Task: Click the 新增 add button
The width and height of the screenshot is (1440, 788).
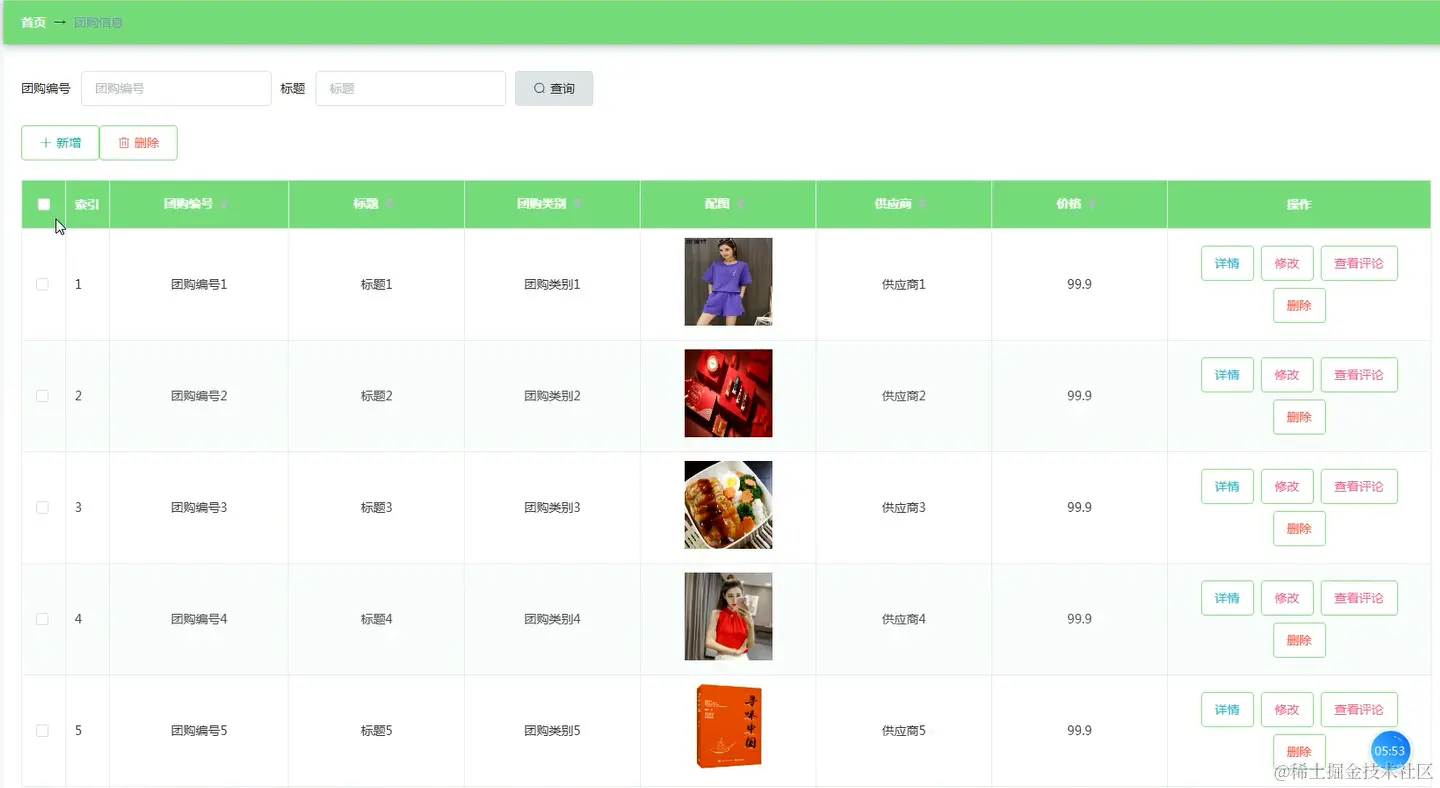Action: click(60, 143)
